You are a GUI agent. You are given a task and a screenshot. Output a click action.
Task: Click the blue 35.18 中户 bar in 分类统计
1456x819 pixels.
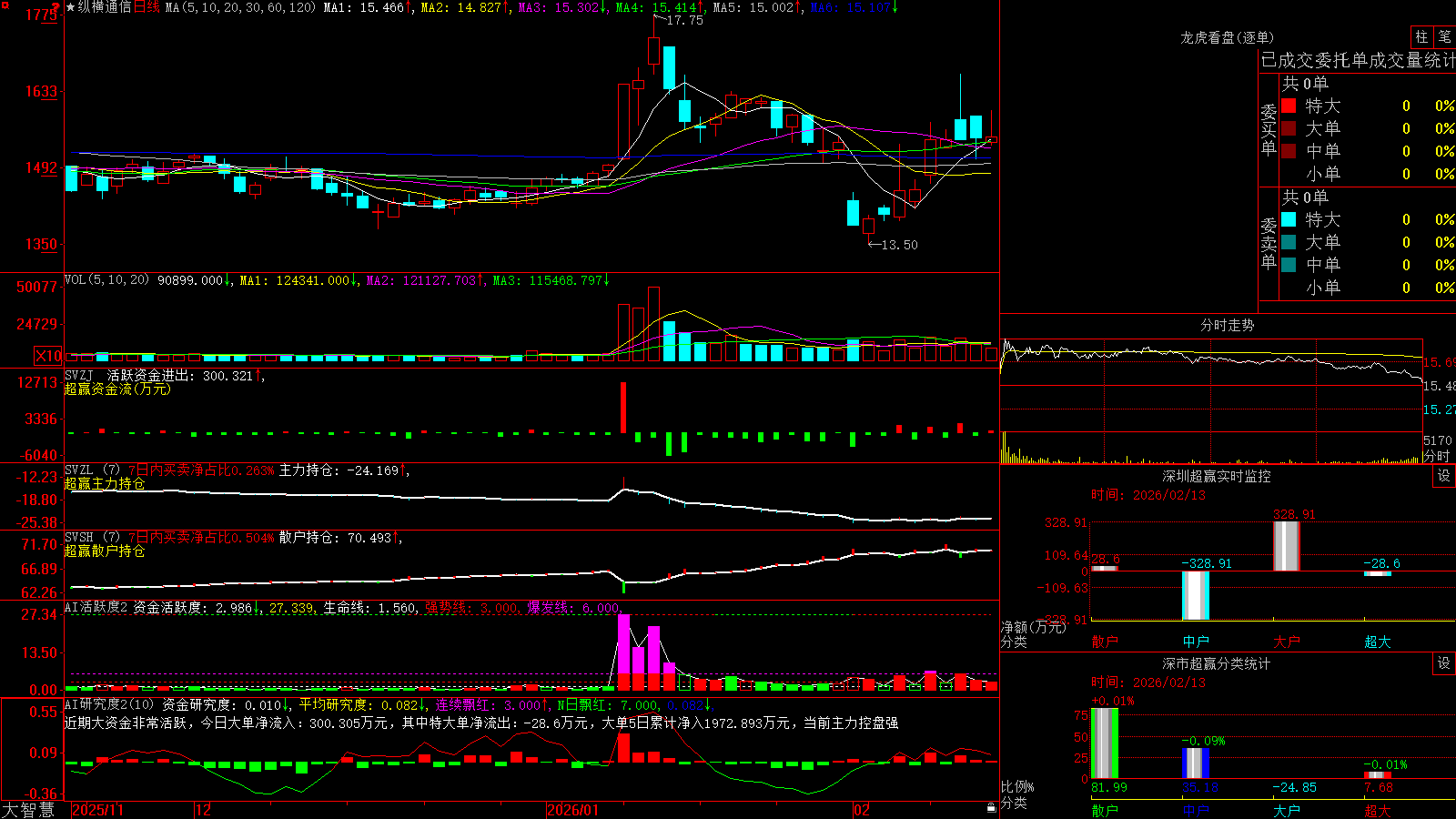point(1196,763)
